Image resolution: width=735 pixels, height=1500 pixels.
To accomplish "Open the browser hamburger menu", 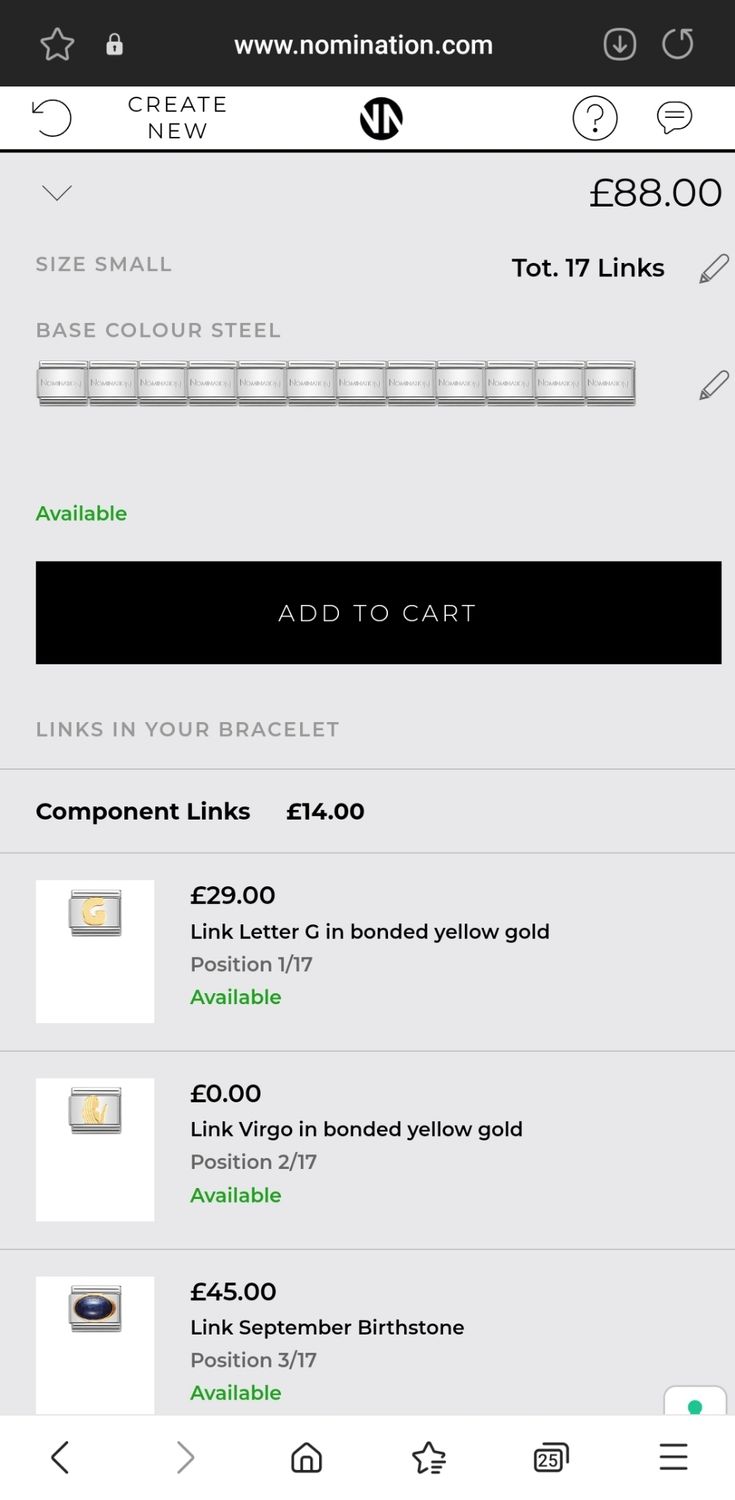I will tap(673, 1457).
